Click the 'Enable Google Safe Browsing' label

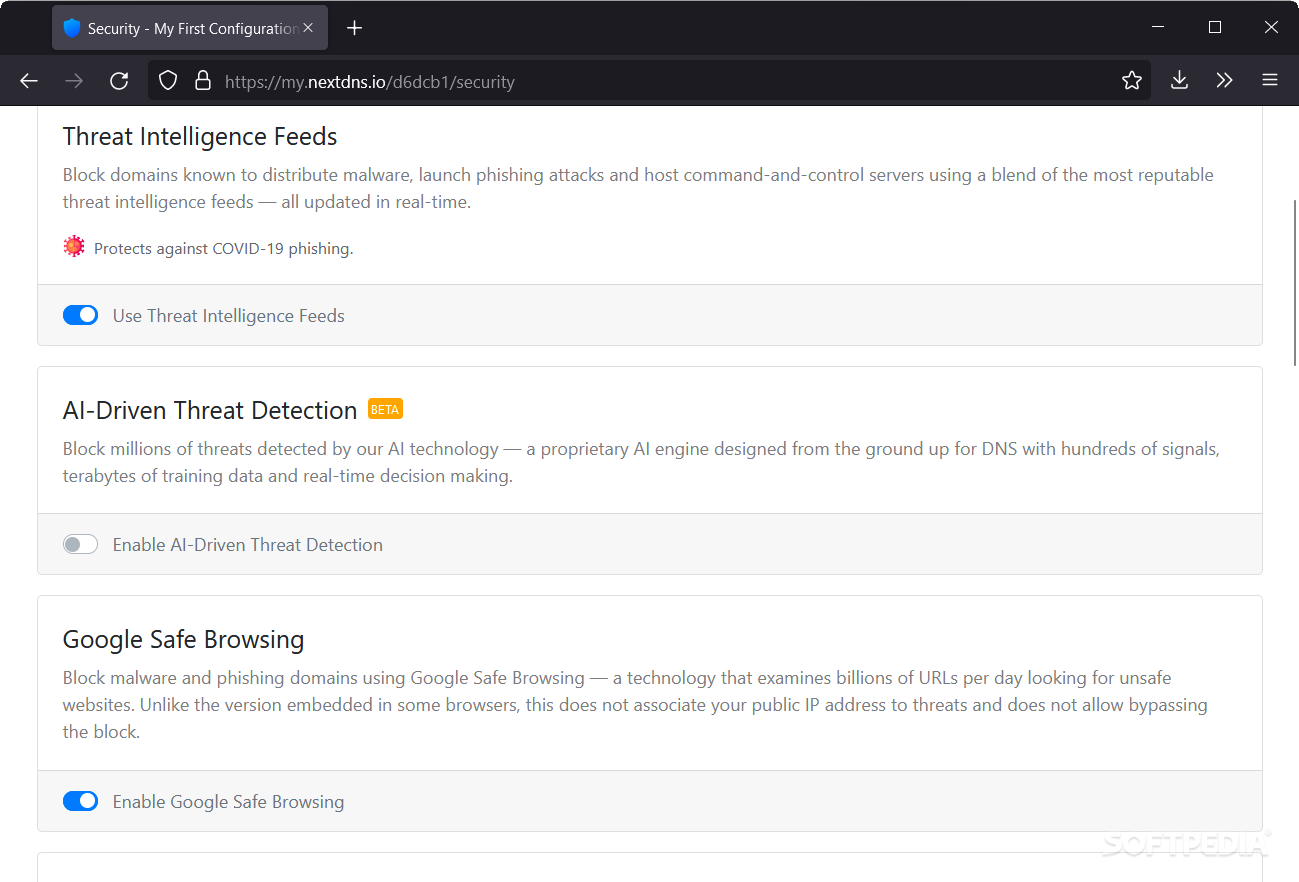229,802
